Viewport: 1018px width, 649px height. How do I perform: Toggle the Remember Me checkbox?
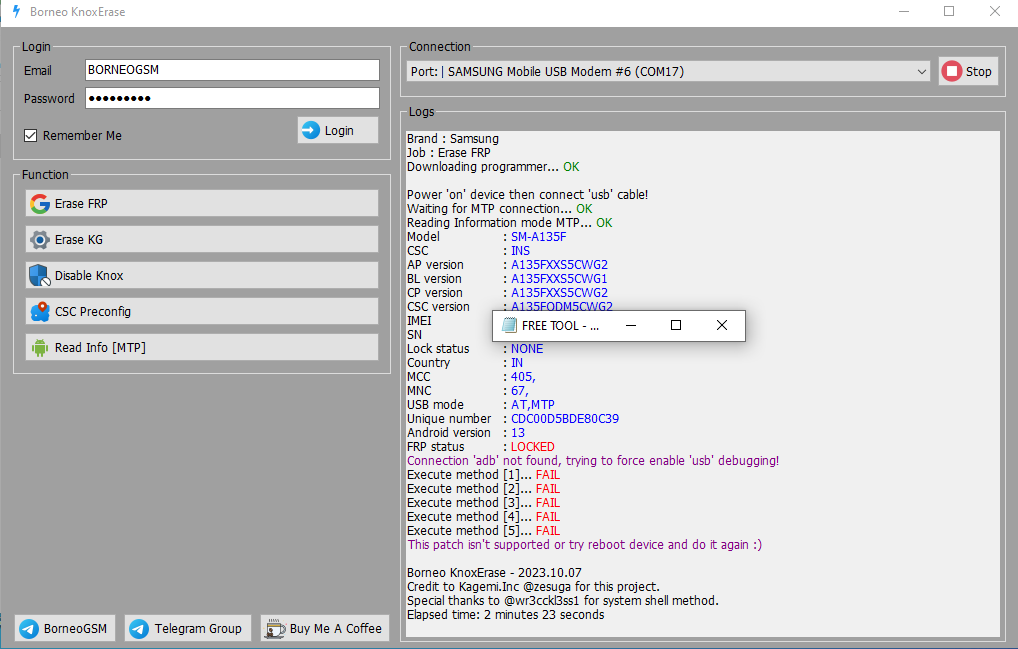(31, 136)
